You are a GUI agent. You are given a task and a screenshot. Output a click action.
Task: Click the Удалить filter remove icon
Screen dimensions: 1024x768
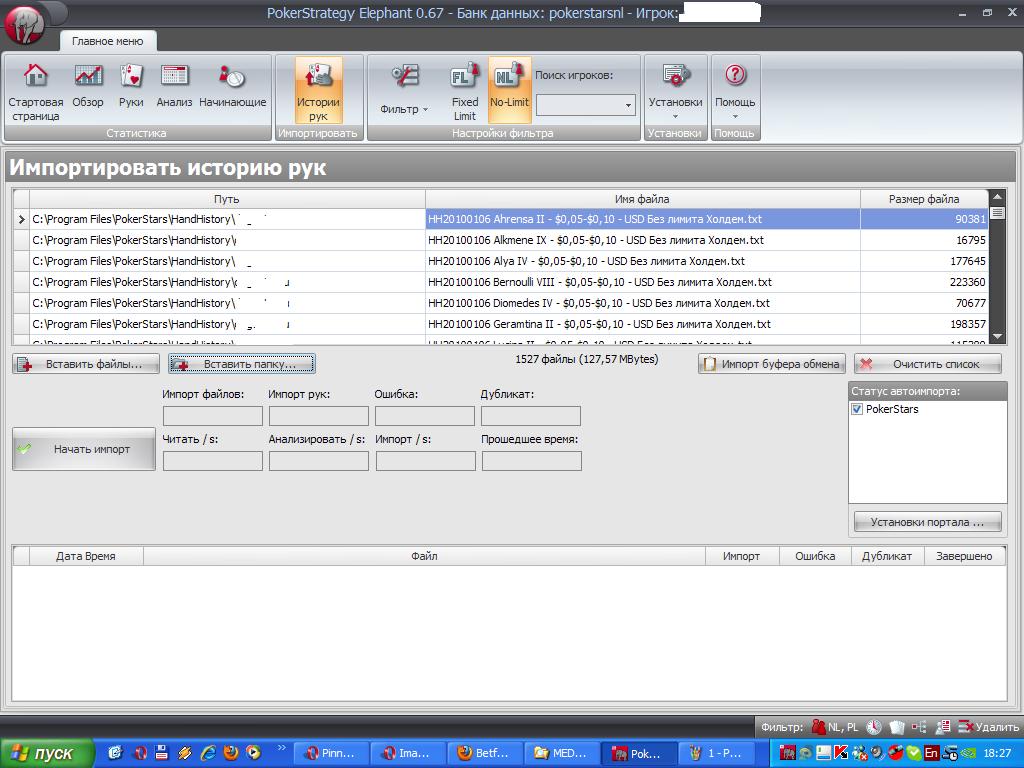(x=965, y=726)
